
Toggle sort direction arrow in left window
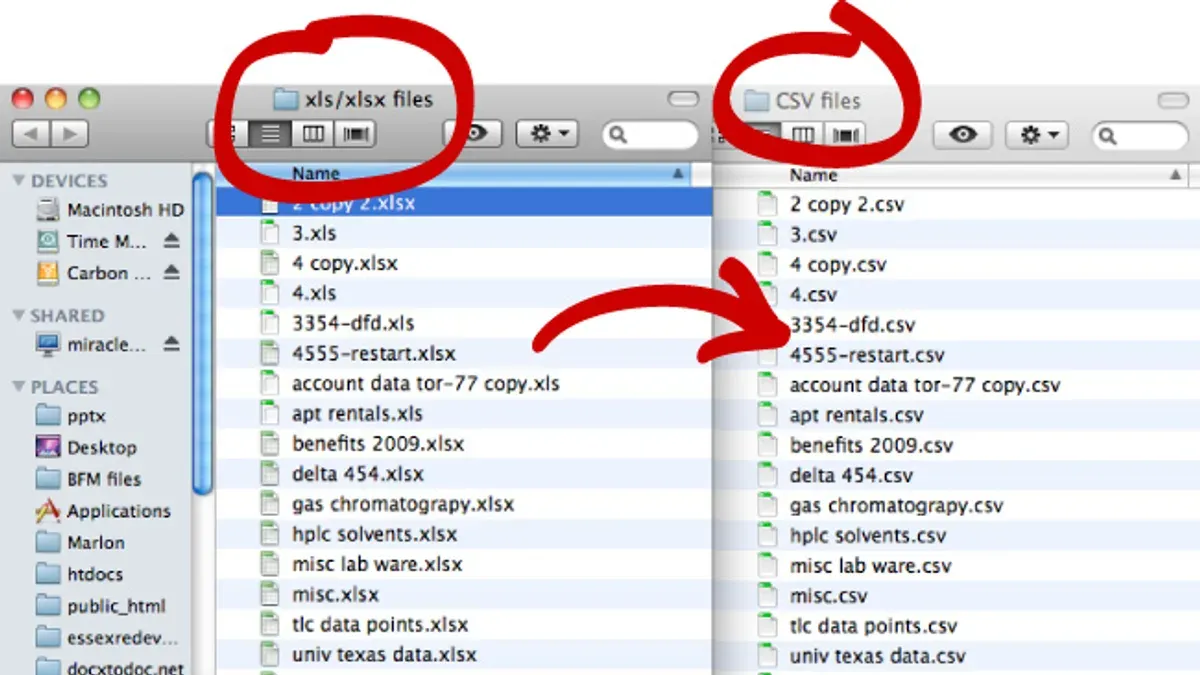click(x=680, y=174)
